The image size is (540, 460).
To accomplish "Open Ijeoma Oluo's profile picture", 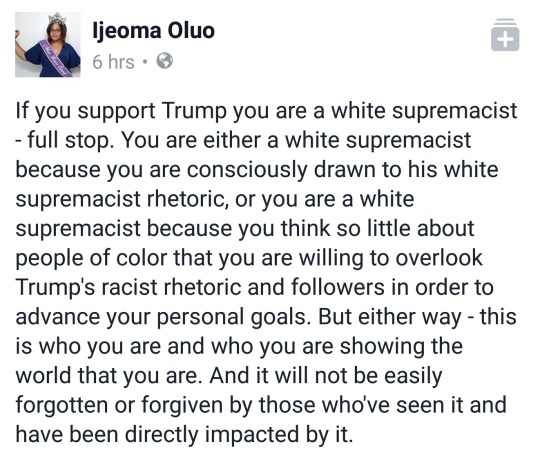I will tap(48, 44).
